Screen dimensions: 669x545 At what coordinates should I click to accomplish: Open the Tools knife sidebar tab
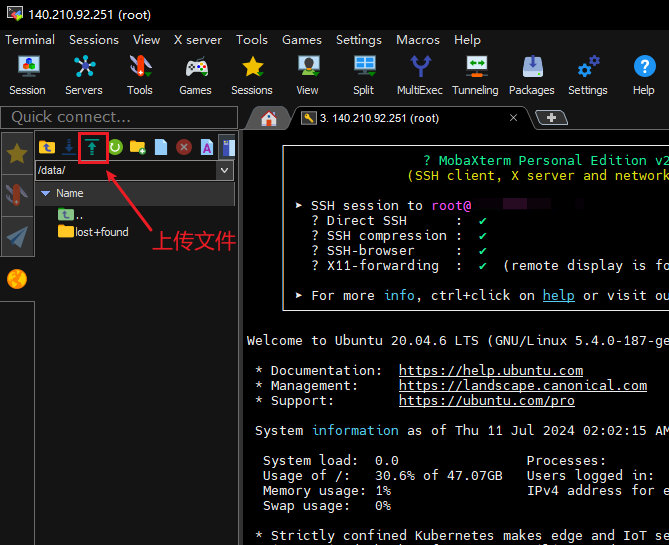(x=17, y=195)
